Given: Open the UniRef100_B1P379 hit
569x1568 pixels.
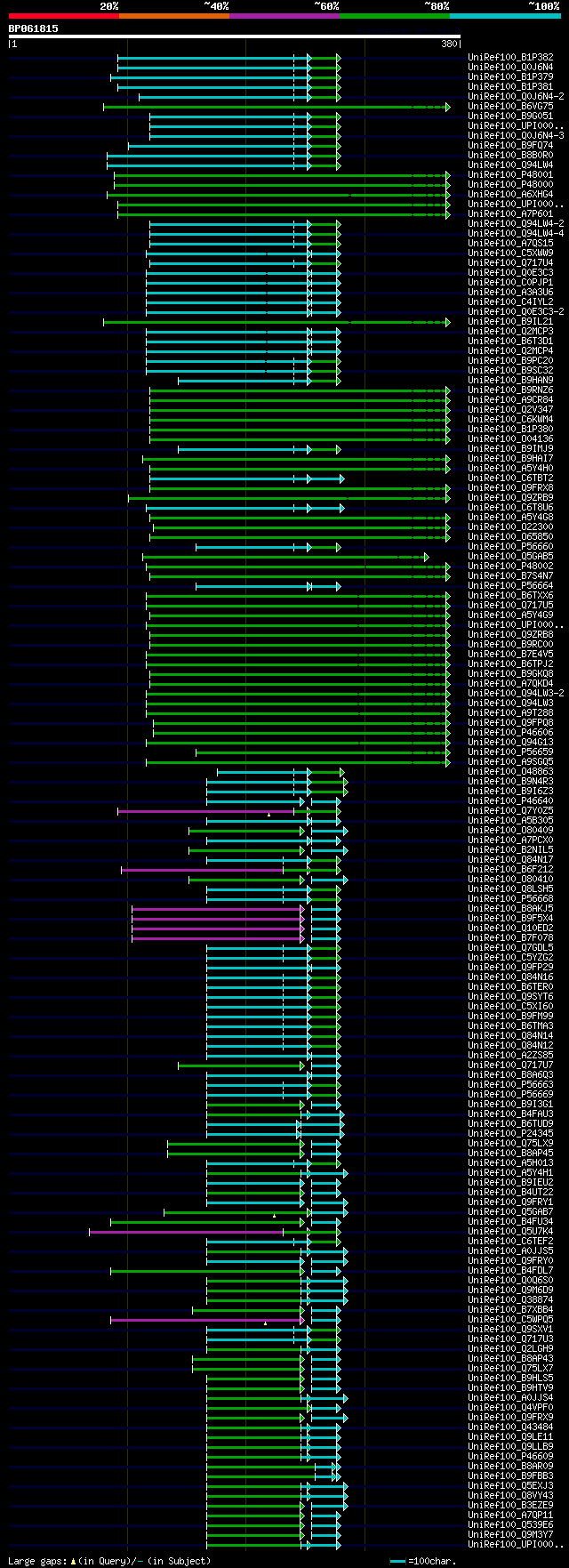Looking at the screenshot, I should tap(510, 77).
